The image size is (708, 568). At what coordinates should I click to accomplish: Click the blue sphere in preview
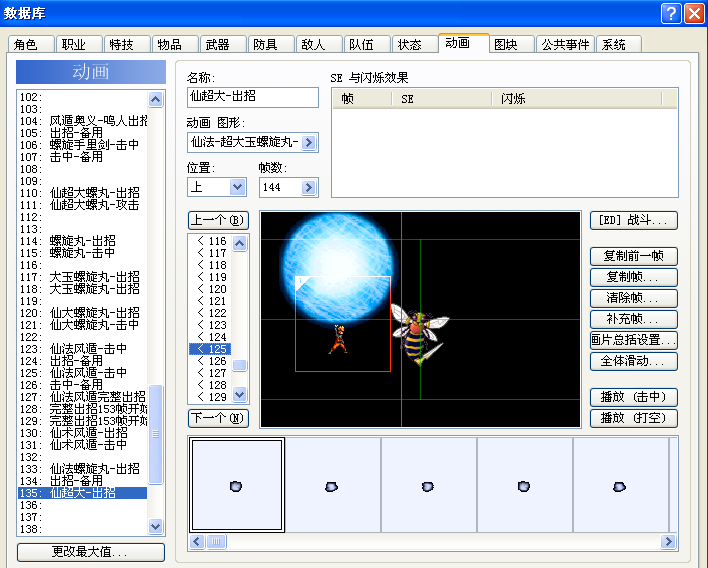pyautogui.click(x=338, y=269)
